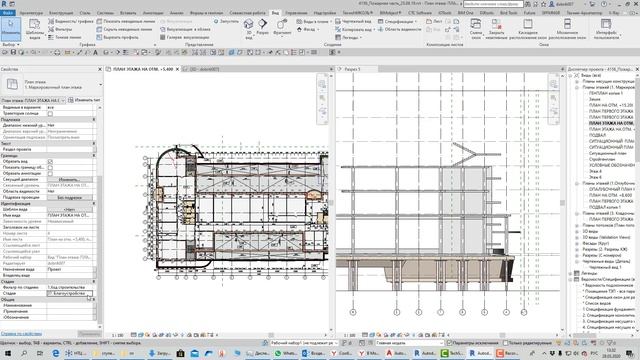Screen dimensions: 640x360
Task: Open the view instance dropdown (План этажа)
Action: point(33,100)
